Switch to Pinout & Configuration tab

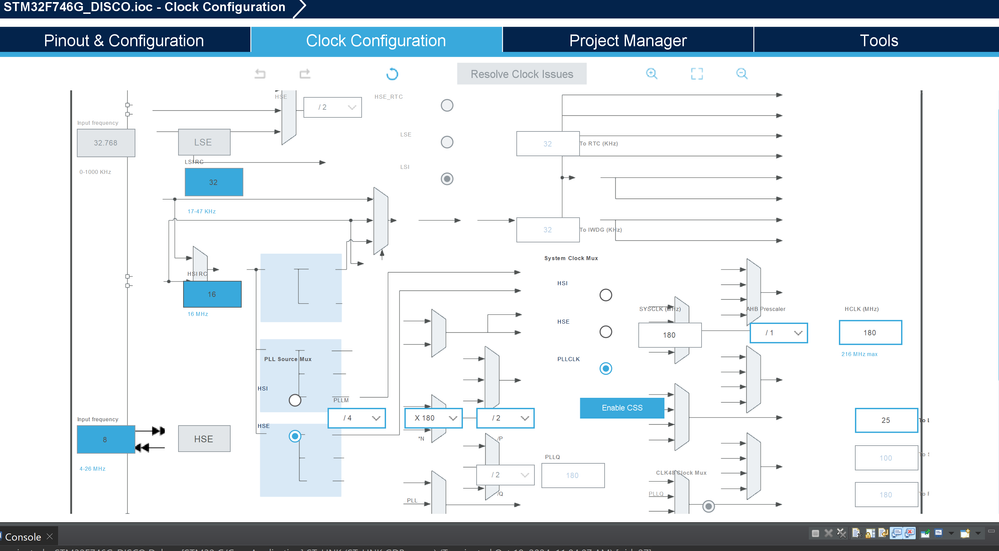[x=124, y=40]
